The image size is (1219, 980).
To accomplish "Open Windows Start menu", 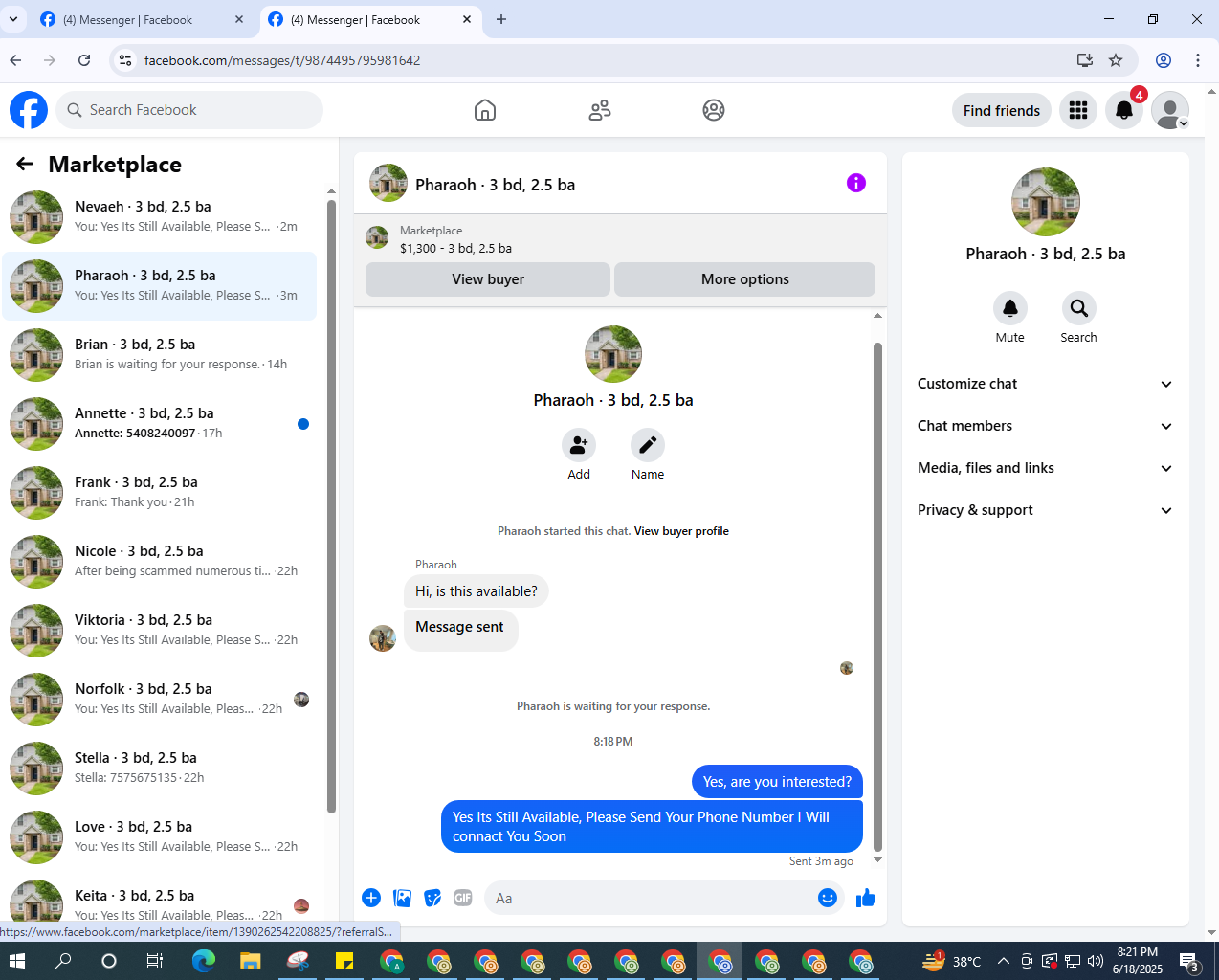I will click(x=17, y=961).
